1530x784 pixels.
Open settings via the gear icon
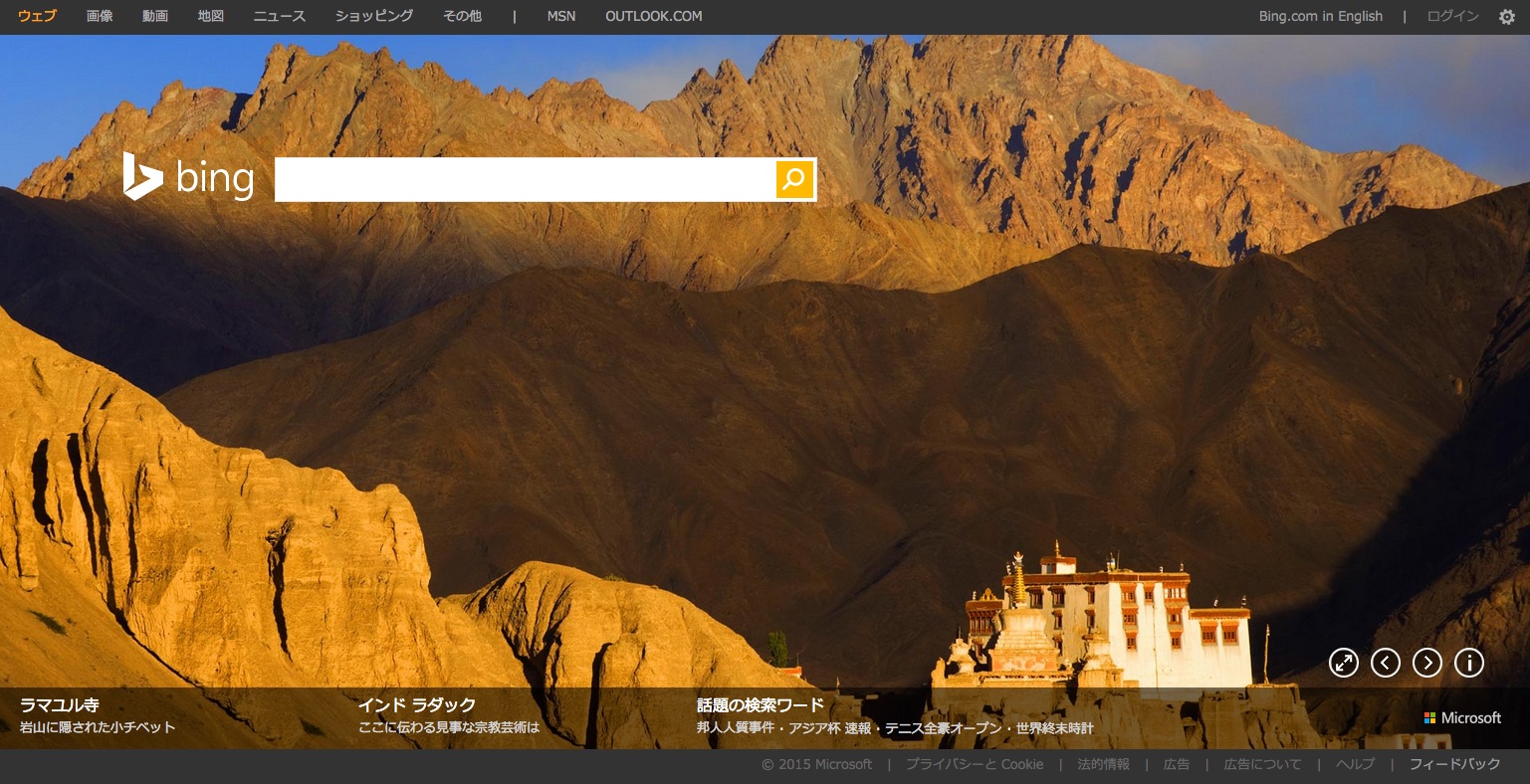click(x=1506, y=17)
